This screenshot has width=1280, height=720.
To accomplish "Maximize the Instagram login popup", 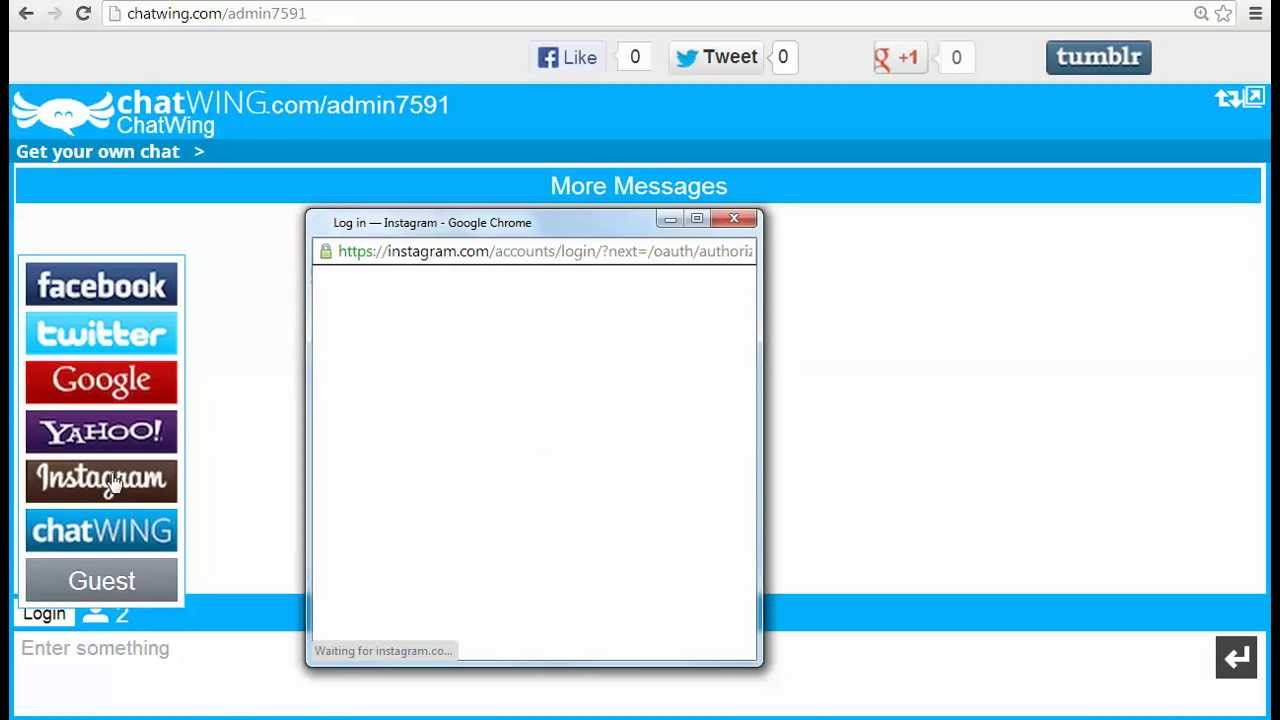I will tap(697, 219).
